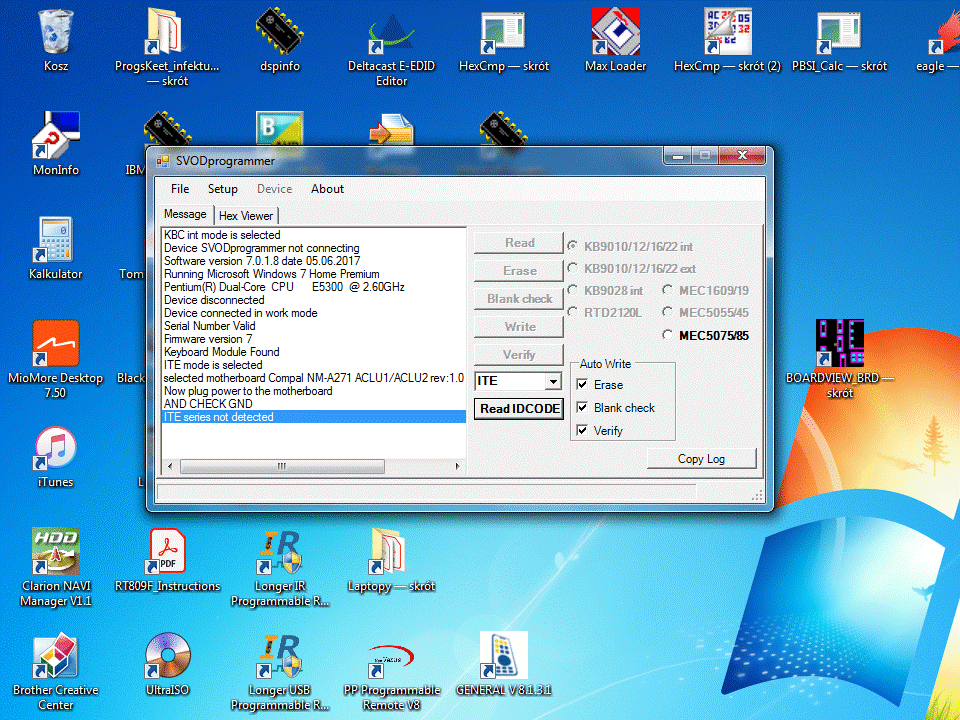The height and width of the screenshot is (720, 960).
Task: Open the File menu
Action: (x=180, y=189)
